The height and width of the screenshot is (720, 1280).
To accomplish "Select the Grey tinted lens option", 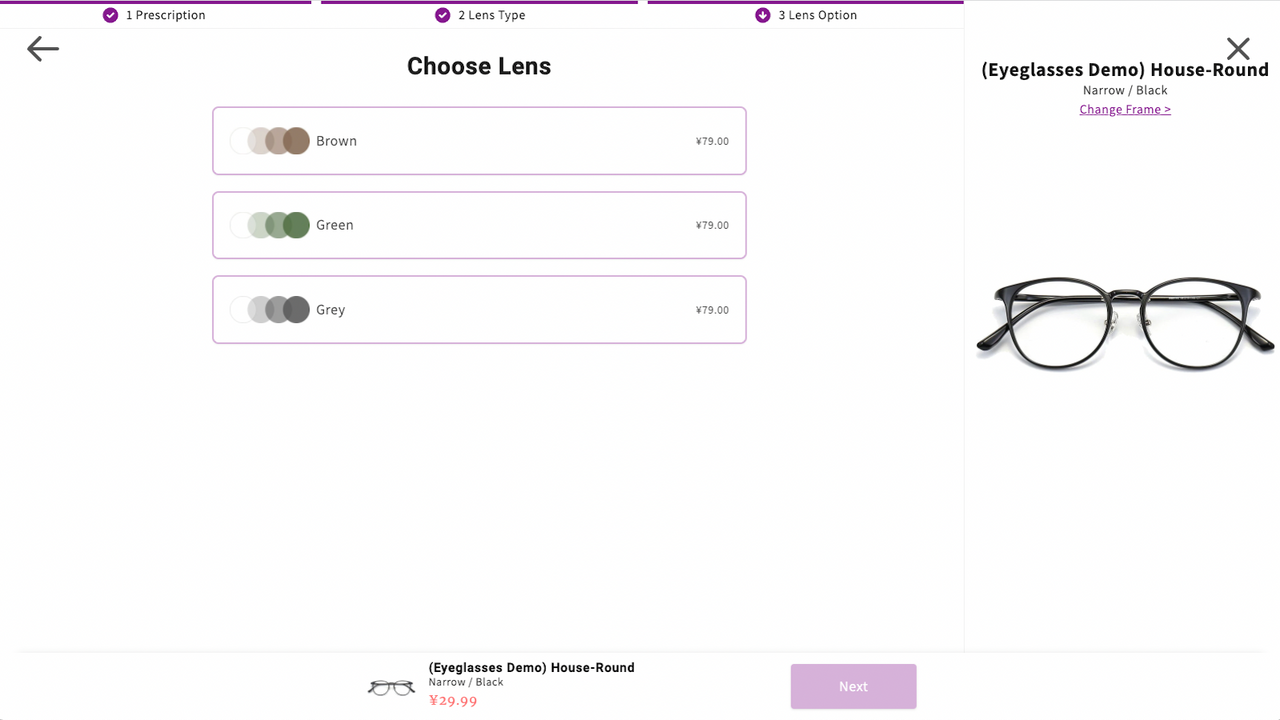I will click(479, 309).
